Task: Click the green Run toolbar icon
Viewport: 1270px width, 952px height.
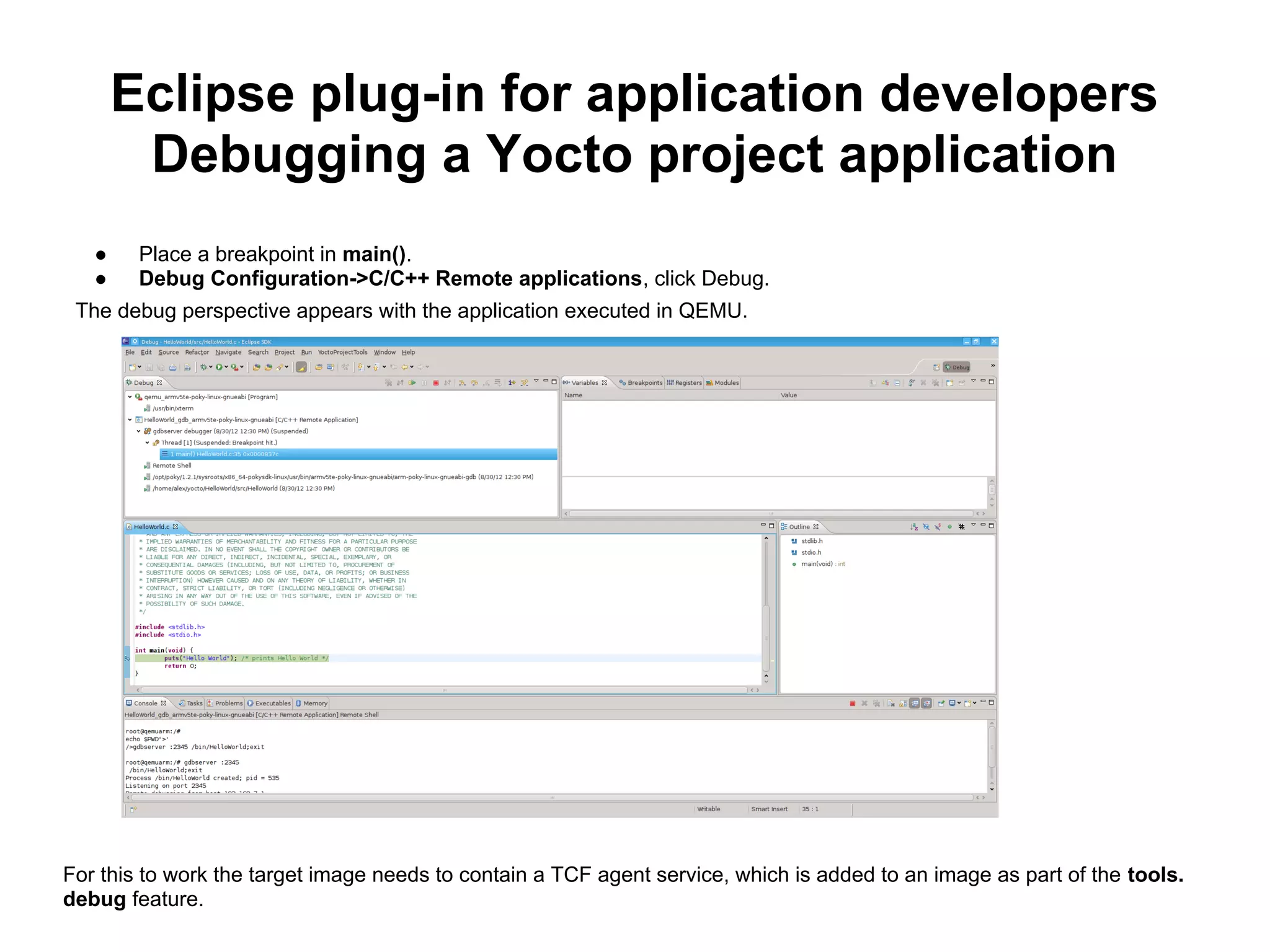Action: pos(219,367)
